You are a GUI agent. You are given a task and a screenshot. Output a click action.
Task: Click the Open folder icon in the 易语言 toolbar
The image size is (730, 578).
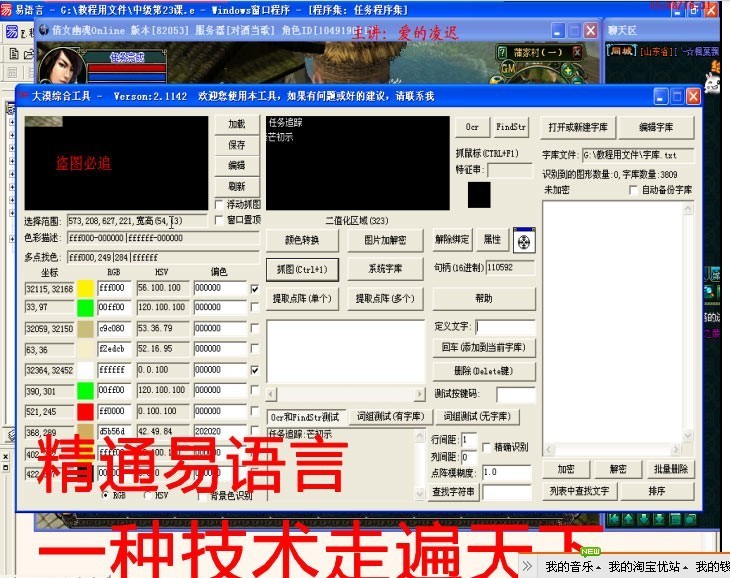point(29,54)
